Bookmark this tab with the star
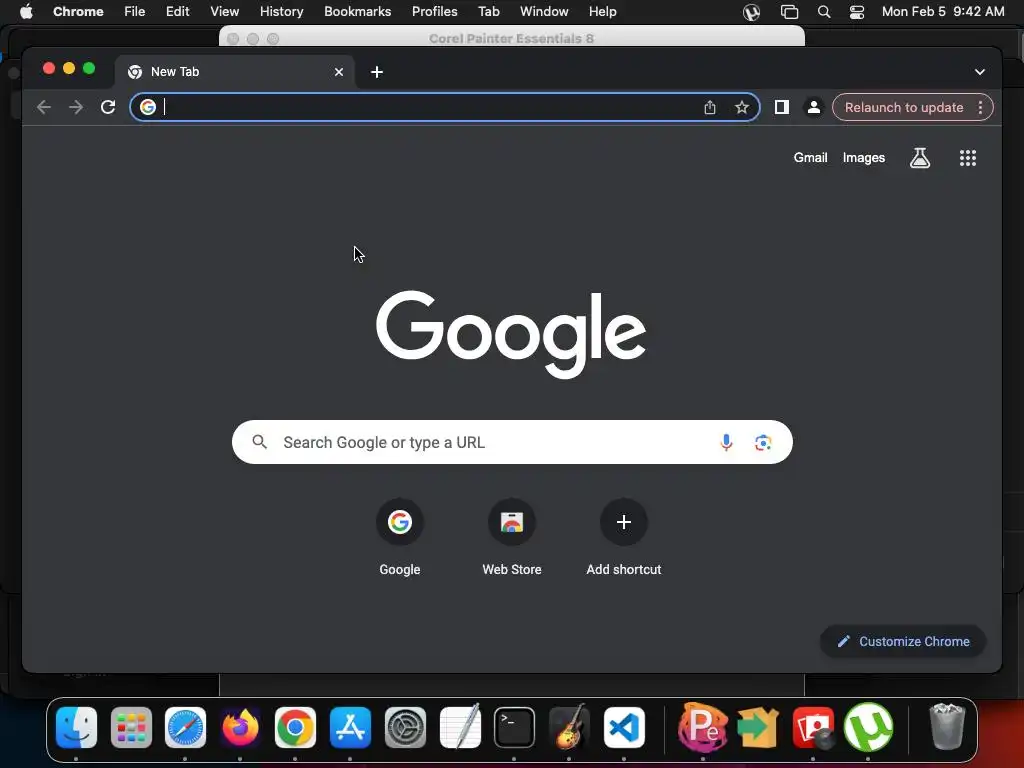The height and width of the screenshot is (768, 1024). coord(742,107)
